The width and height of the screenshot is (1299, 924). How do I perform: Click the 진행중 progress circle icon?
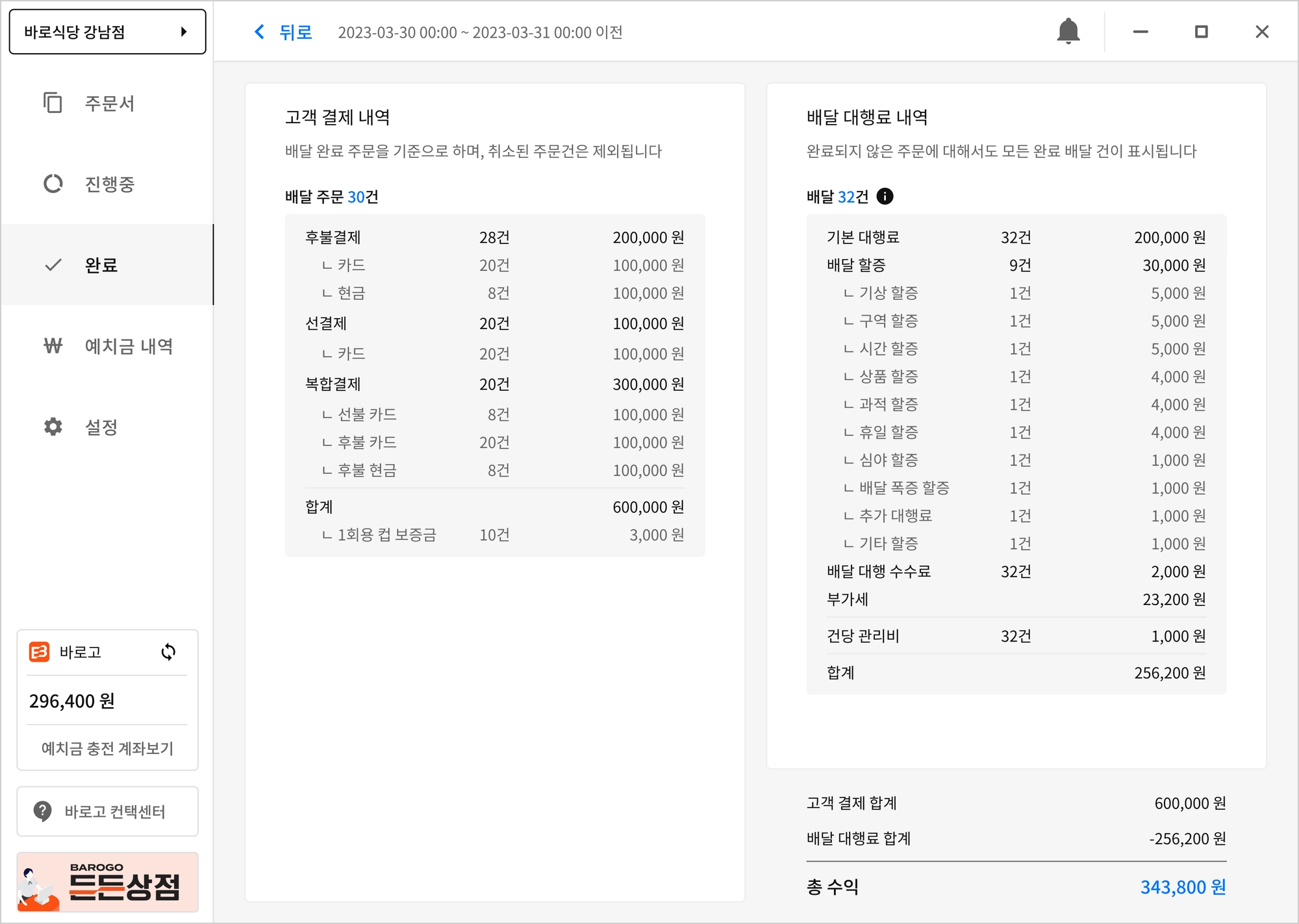[x=53, y=184]
